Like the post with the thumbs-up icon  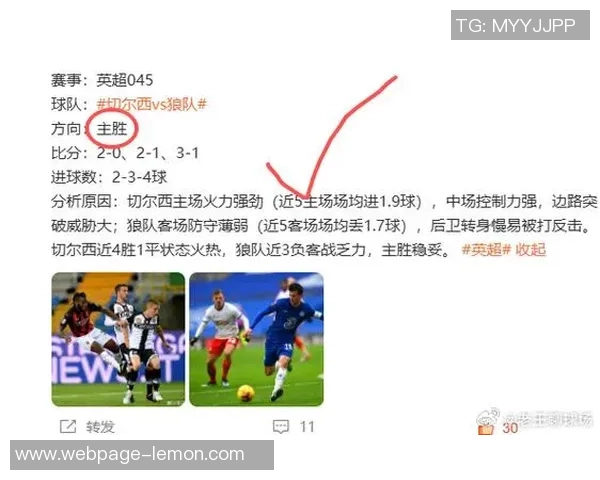pyautogui.click(x=486, y=429)
